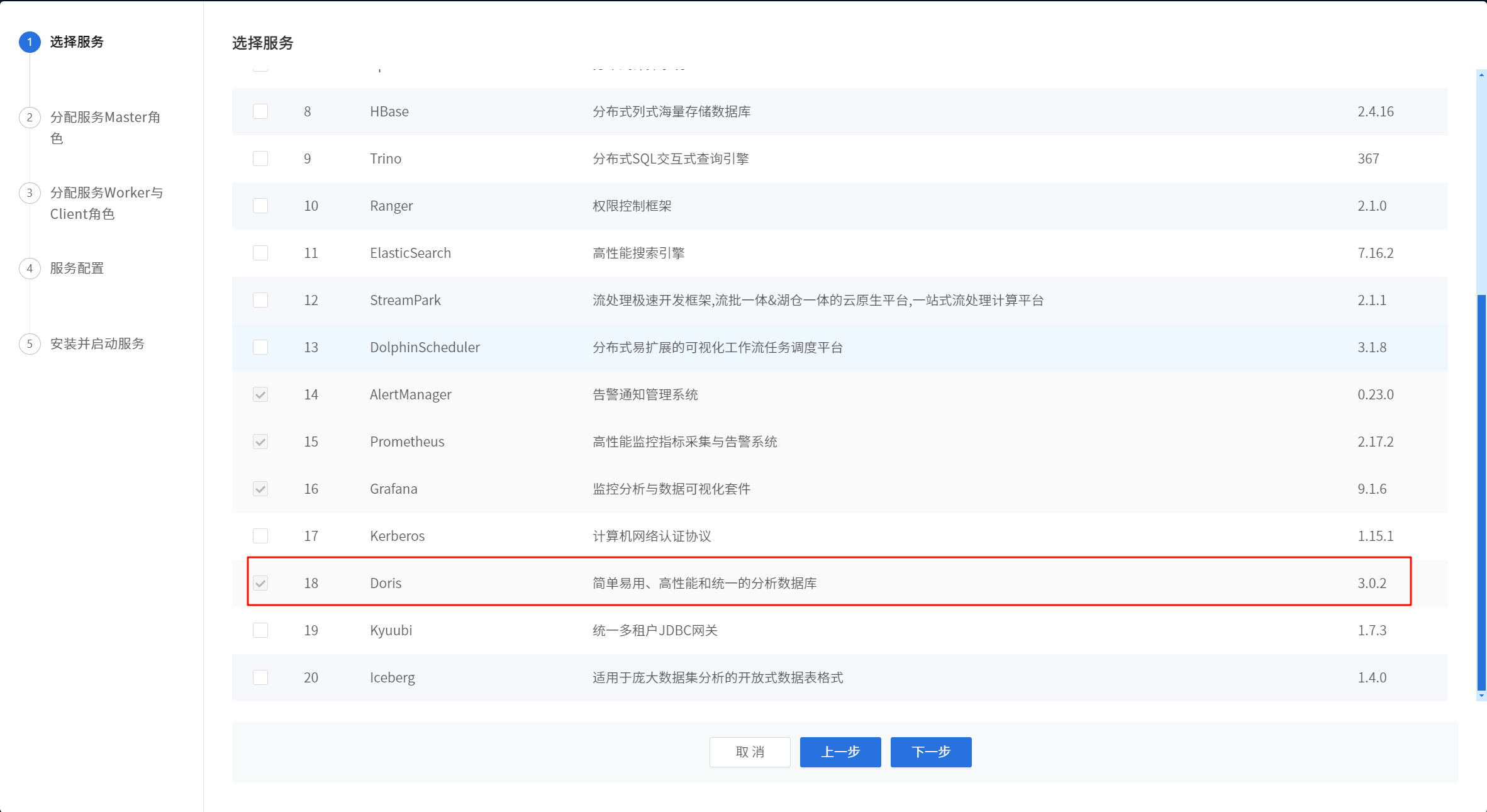Click the step 3 numbered circle
1487x812 pixels.
pos(30,193)
